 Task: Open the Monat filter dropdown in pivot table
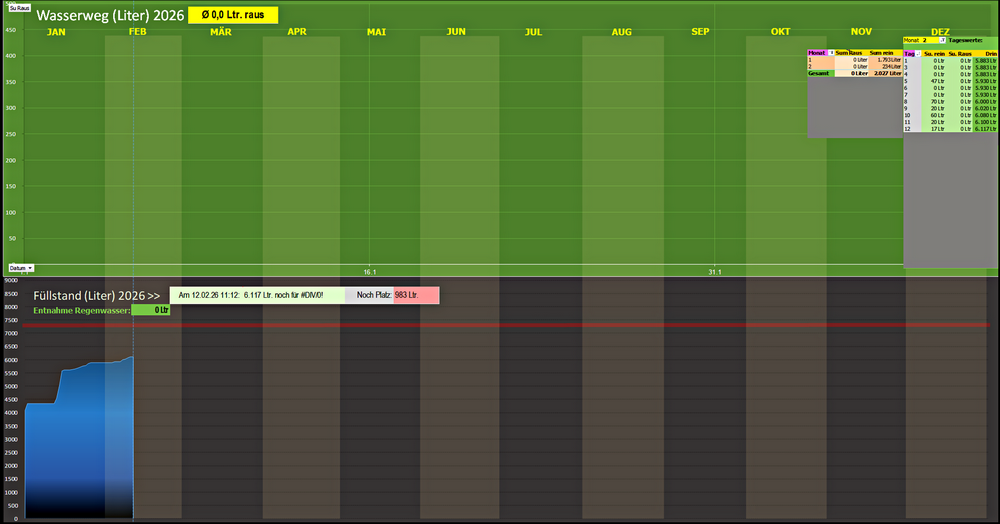[831, 52]
